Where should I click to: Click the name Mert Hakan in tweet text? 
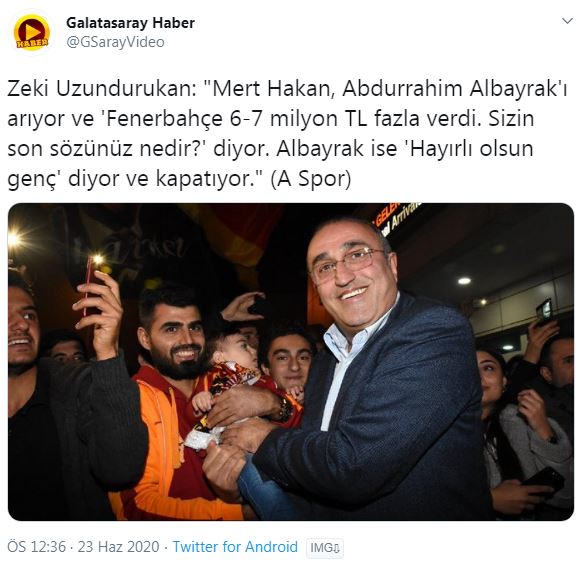point(270,89)
